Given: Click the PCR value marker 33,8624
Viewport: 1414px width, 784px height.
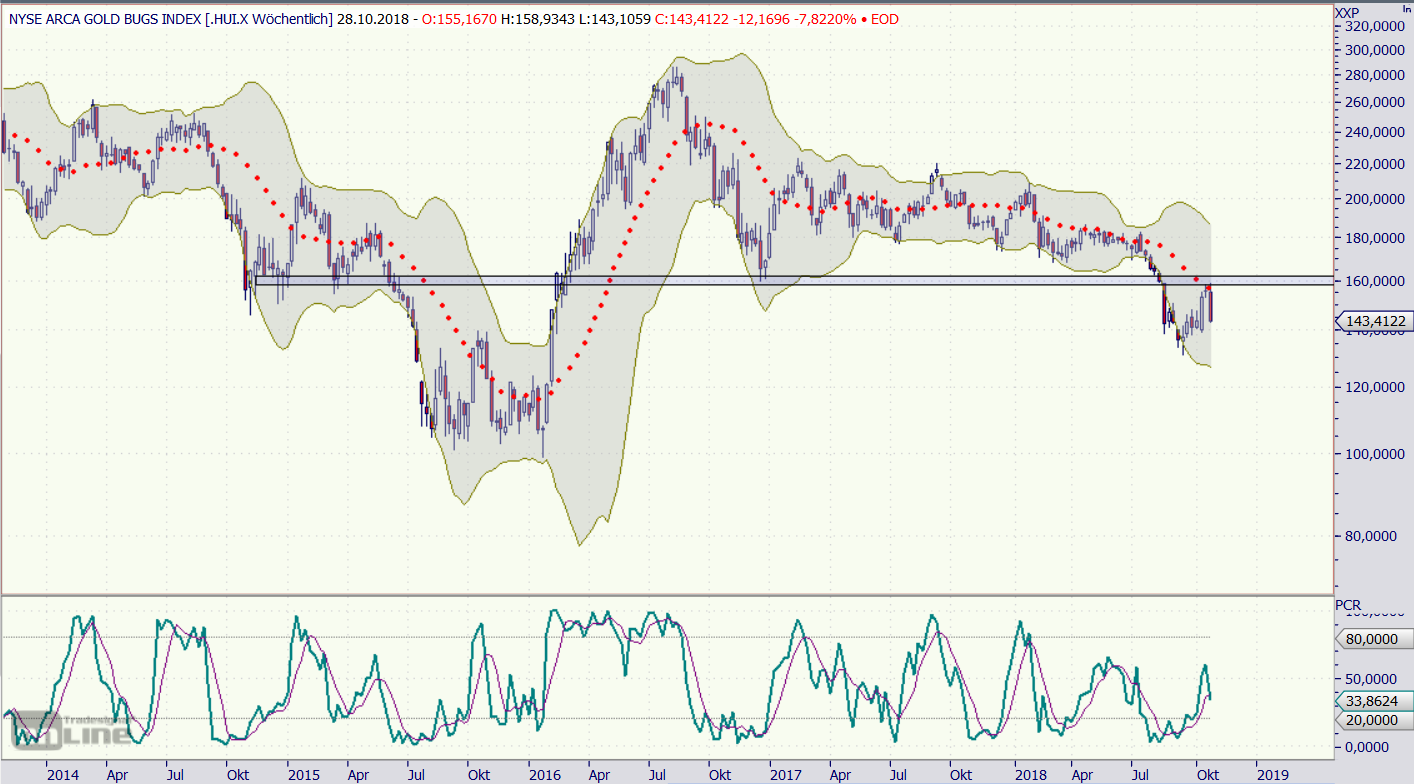Looking at the screenshot, I should [1375, 701].
